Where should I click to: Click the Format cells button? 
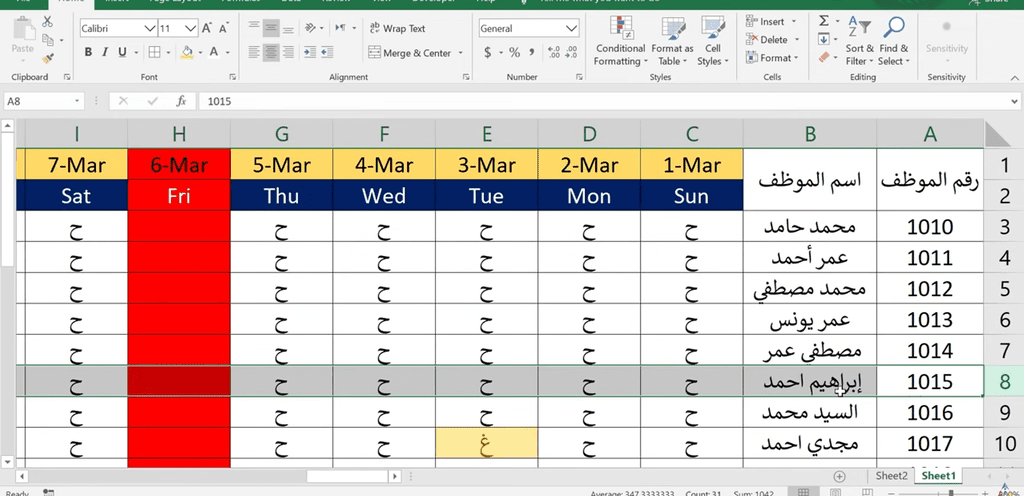coord(774,58)
